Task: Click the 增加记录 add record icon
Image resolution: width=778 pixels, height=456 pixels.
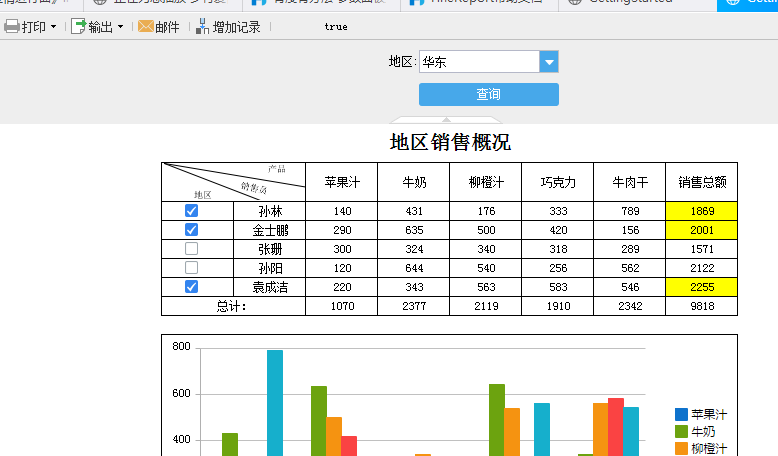Action: point(202,26)
